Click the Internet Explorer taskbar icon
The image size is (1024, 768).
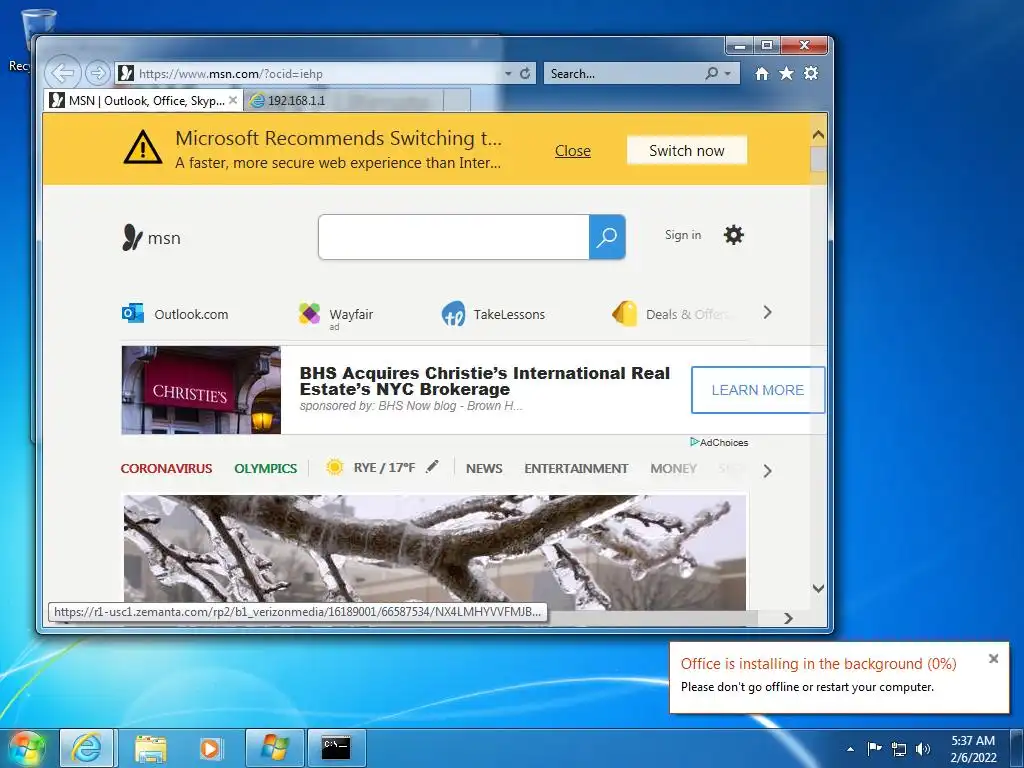coord(87,748)
